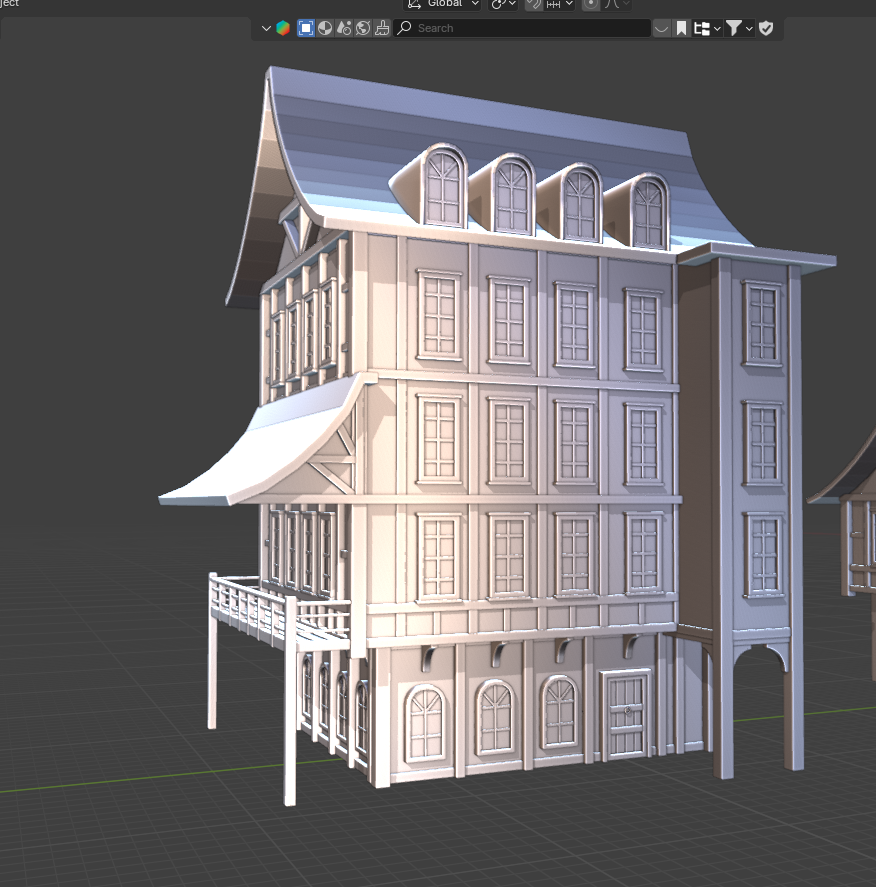Click the multicolored cube icon

point(283,28)
